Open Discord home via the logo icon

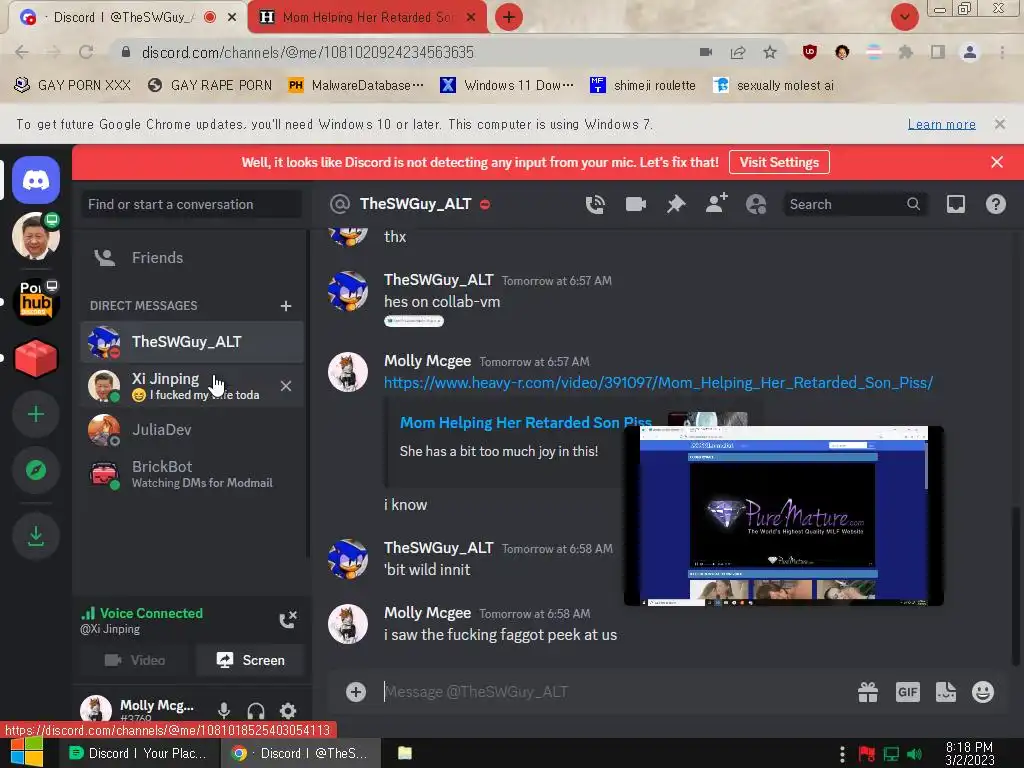[x=36, y=180]
